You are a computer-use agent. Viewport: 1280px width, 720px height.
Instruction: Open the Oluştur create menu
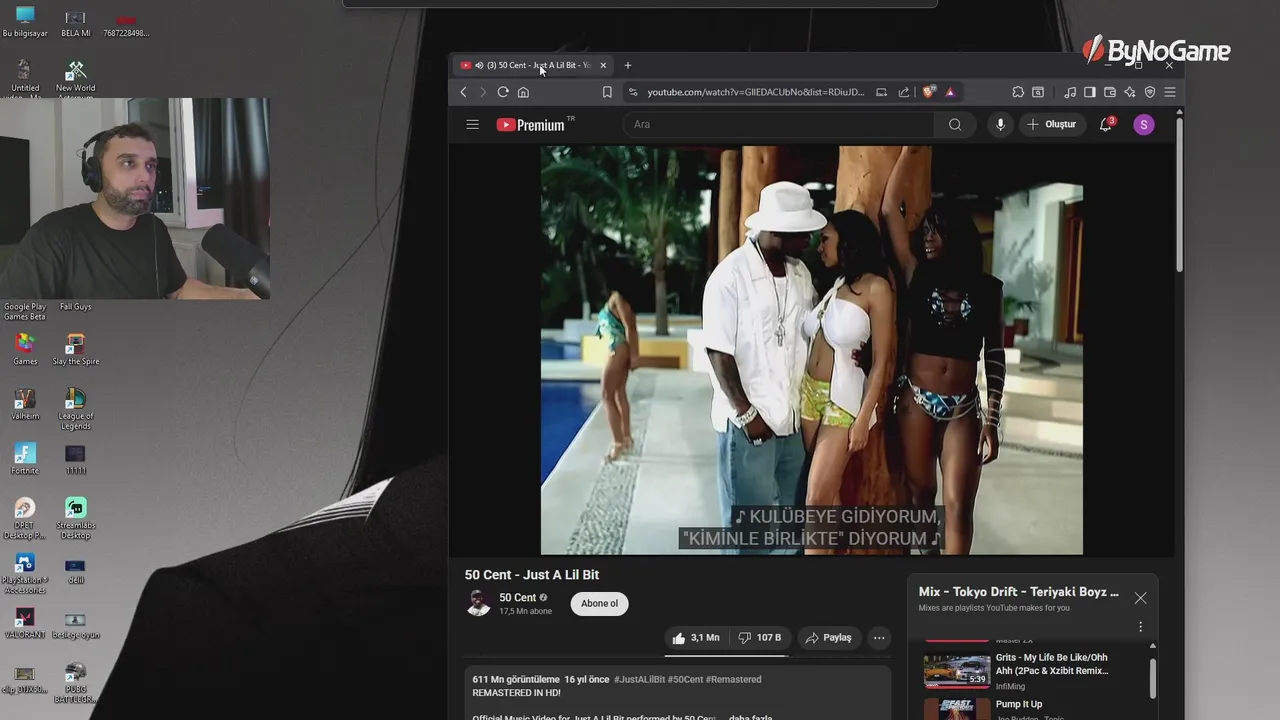pos(1052,125)
